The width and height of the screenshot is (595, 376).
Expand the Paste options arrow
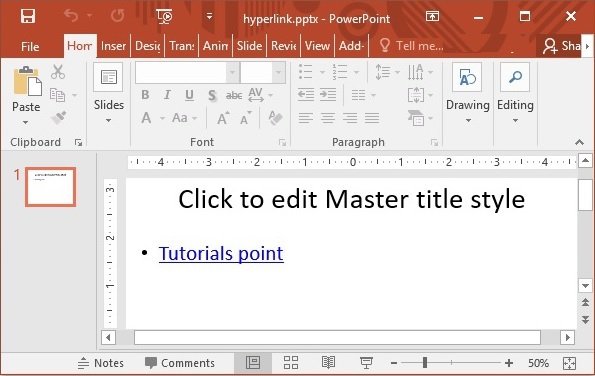25,122
